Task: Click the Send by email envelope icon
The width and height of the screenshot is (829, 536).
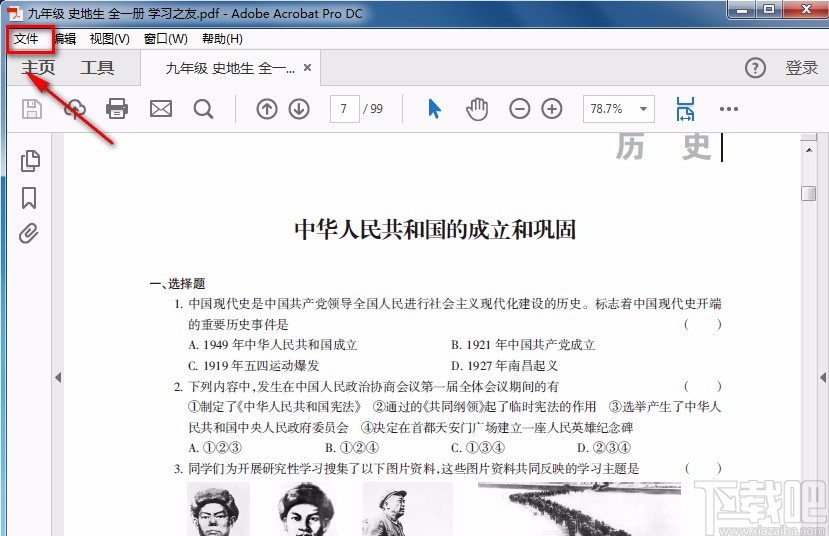Action: point(161,109)
